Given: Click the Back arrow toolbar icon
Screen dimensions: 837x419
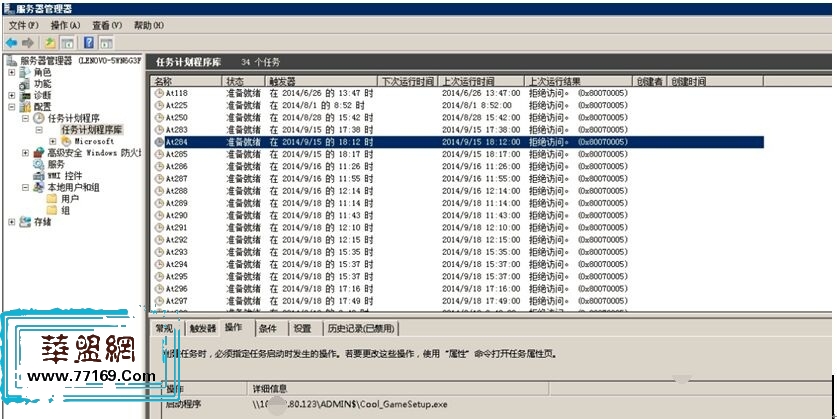Looking at the screenshot, I should pyautogui.click(x=11, y=43).
